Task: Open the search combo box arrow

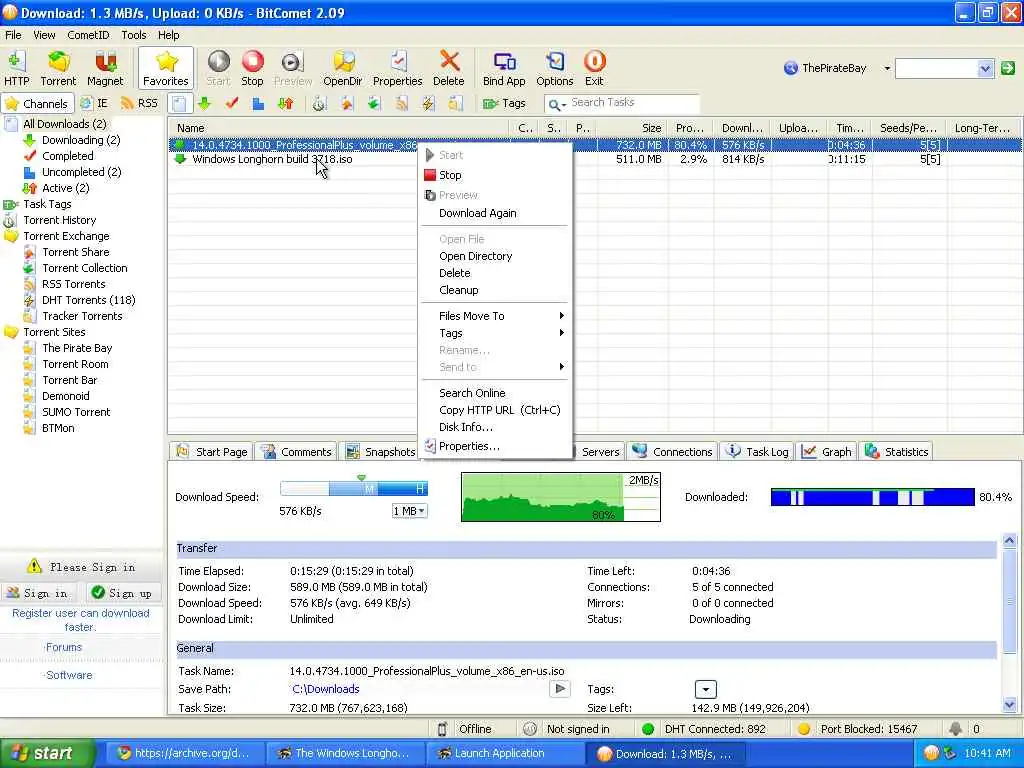Action: pyautogui.click(x=985, y=68)
